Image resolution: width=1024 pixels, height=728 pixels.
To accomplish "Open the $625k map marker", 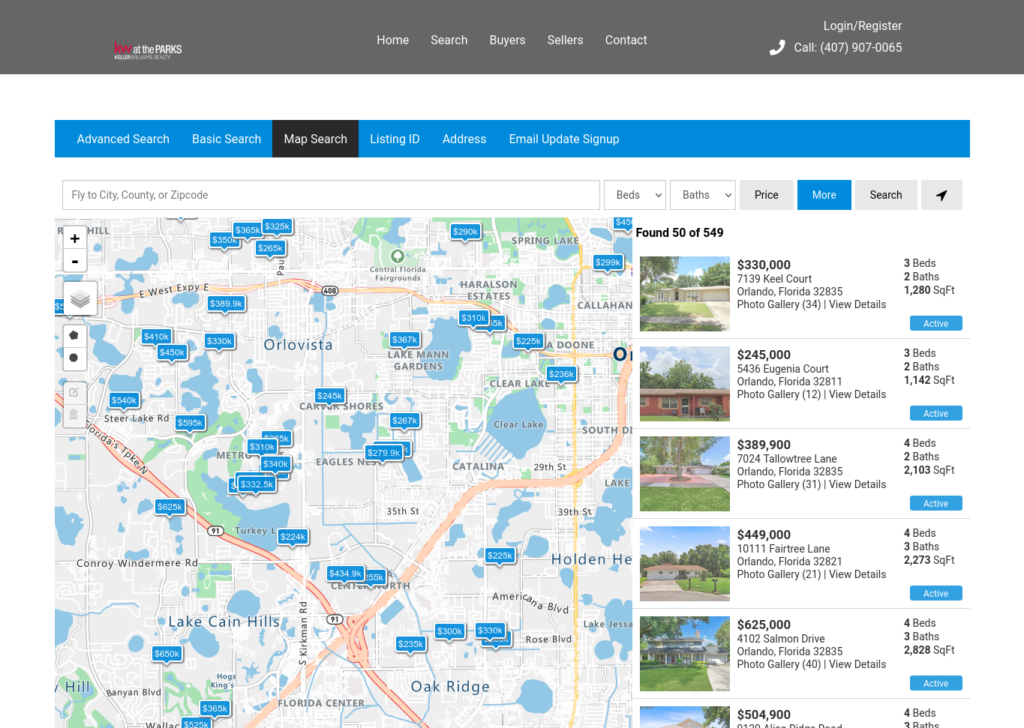I will click(170, 507).
